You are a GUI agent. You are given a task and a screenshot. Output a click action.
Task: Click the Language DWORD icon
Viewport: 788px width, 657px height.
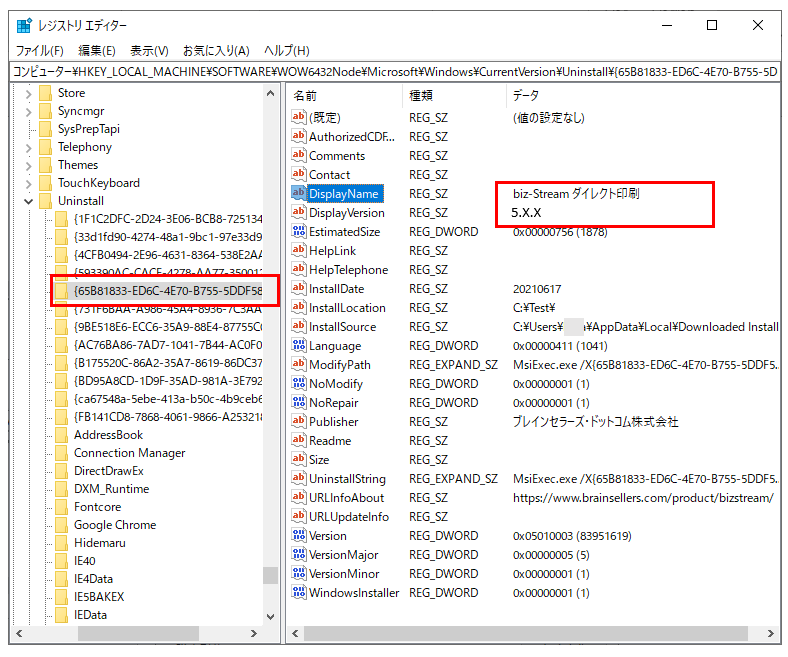pyautogui.click(x=299, y=345)
